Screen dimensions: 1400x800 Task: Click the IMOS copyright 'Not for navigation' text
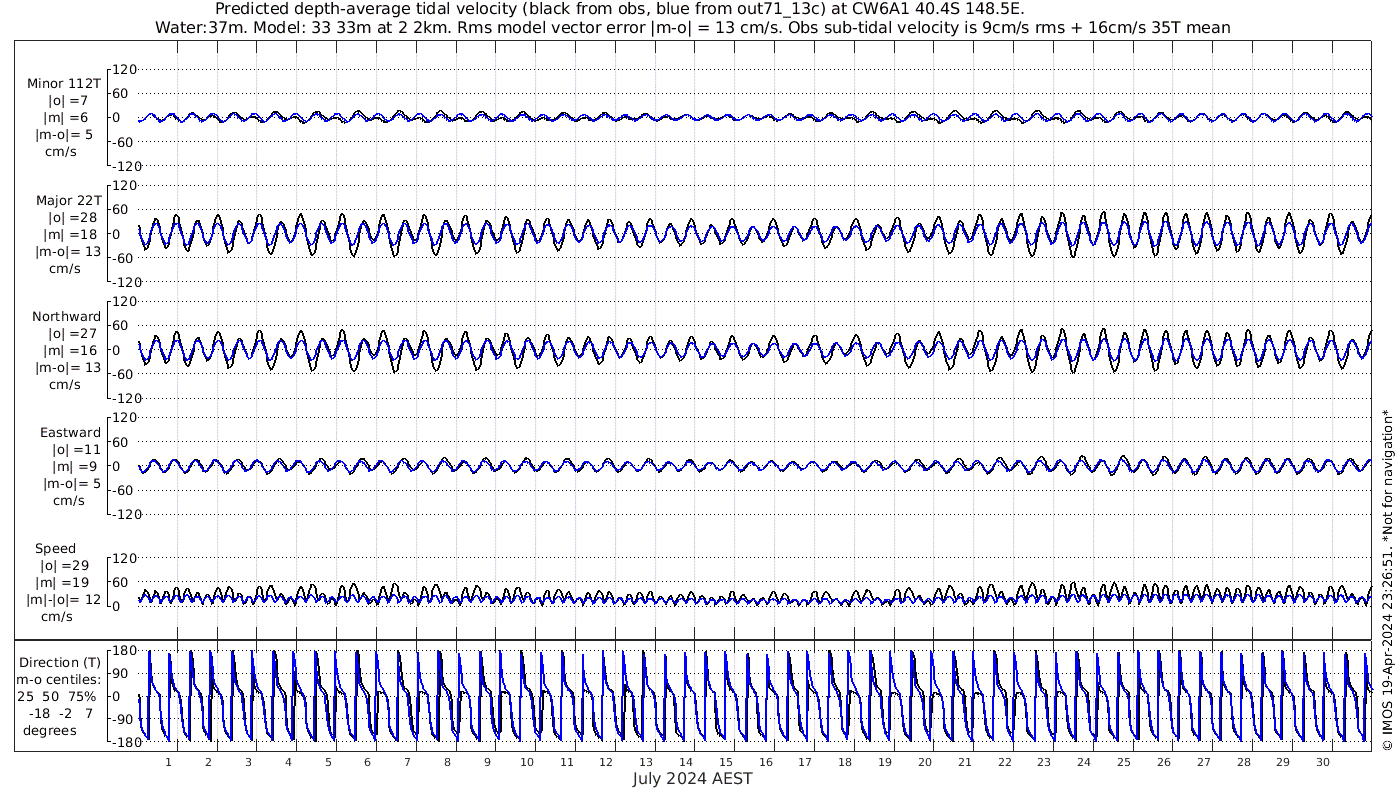[1387, 580]
